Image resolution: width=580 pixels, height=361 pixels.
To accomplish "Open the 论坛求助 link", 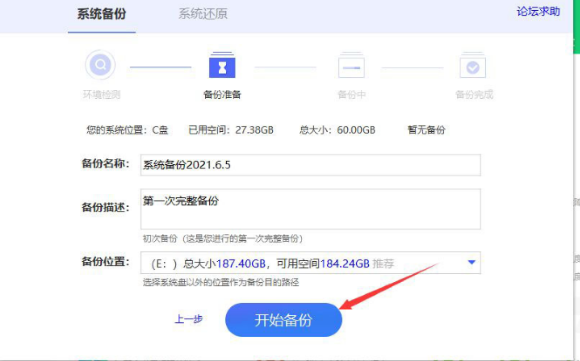I will tap(538, 11).
